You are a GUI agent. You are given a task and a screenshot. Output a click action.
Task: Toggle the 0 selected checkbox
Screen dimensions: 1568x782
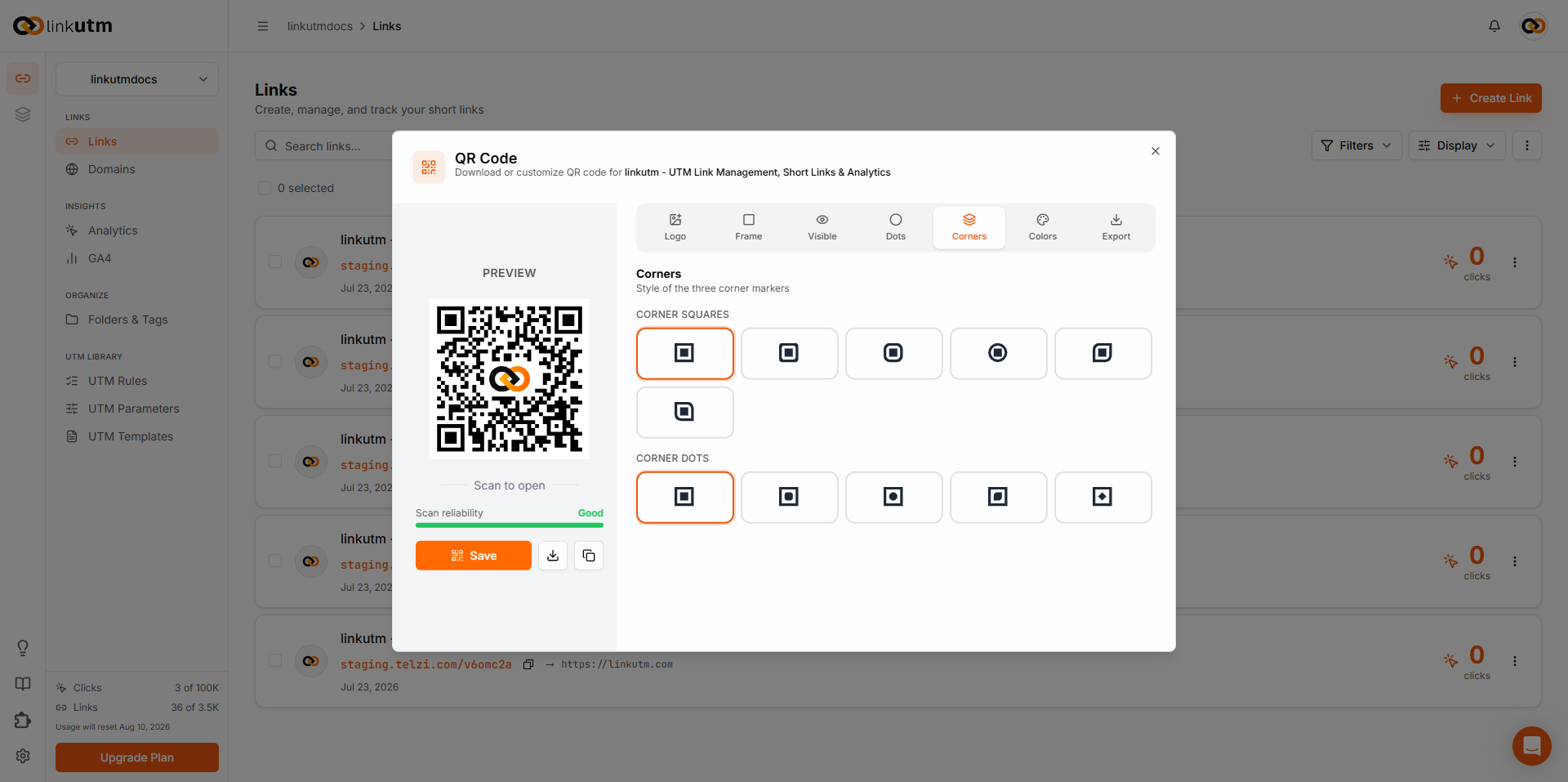coord(265,188)
